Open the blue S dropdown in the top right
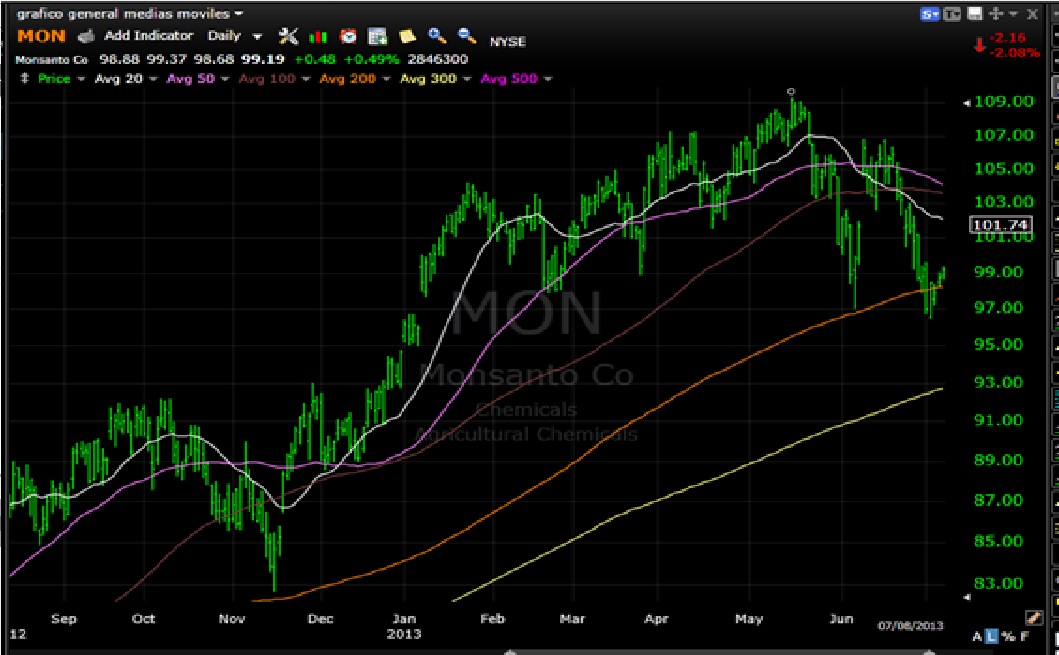 pyautogui.click(x=930, y=14)
